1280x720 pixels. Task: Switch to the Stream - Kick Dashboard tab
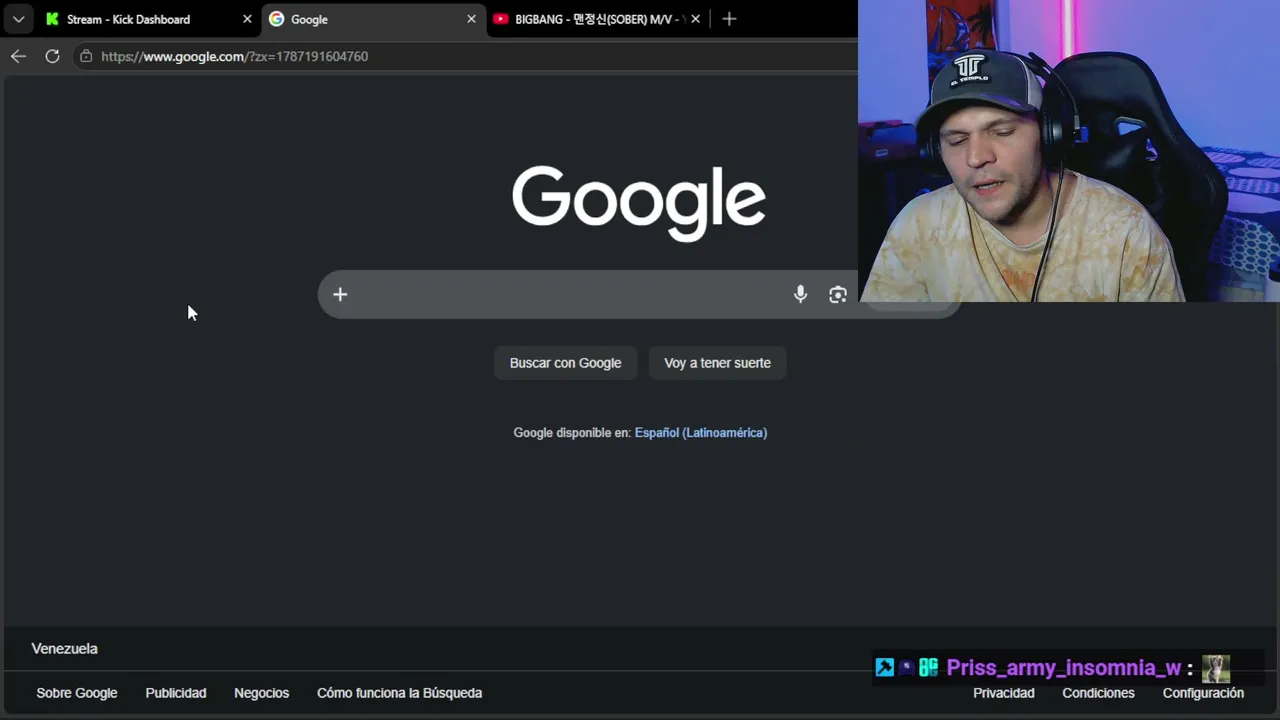click(148, 19)
